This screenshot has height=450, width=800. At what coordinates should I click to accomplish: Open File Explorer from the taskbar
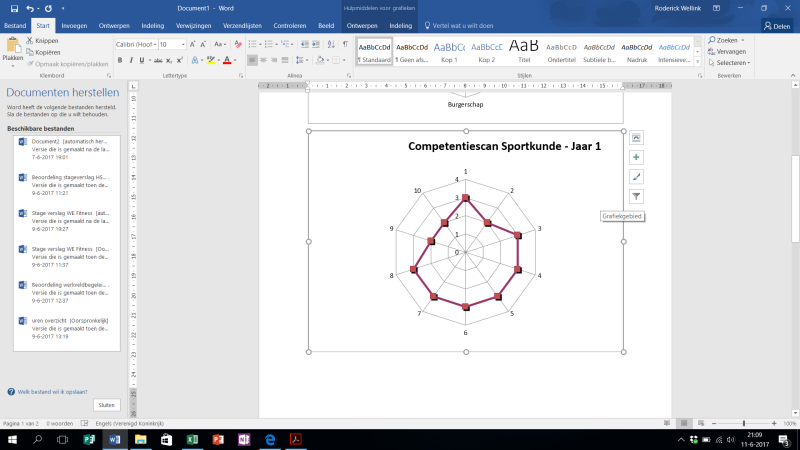[140, 439]
